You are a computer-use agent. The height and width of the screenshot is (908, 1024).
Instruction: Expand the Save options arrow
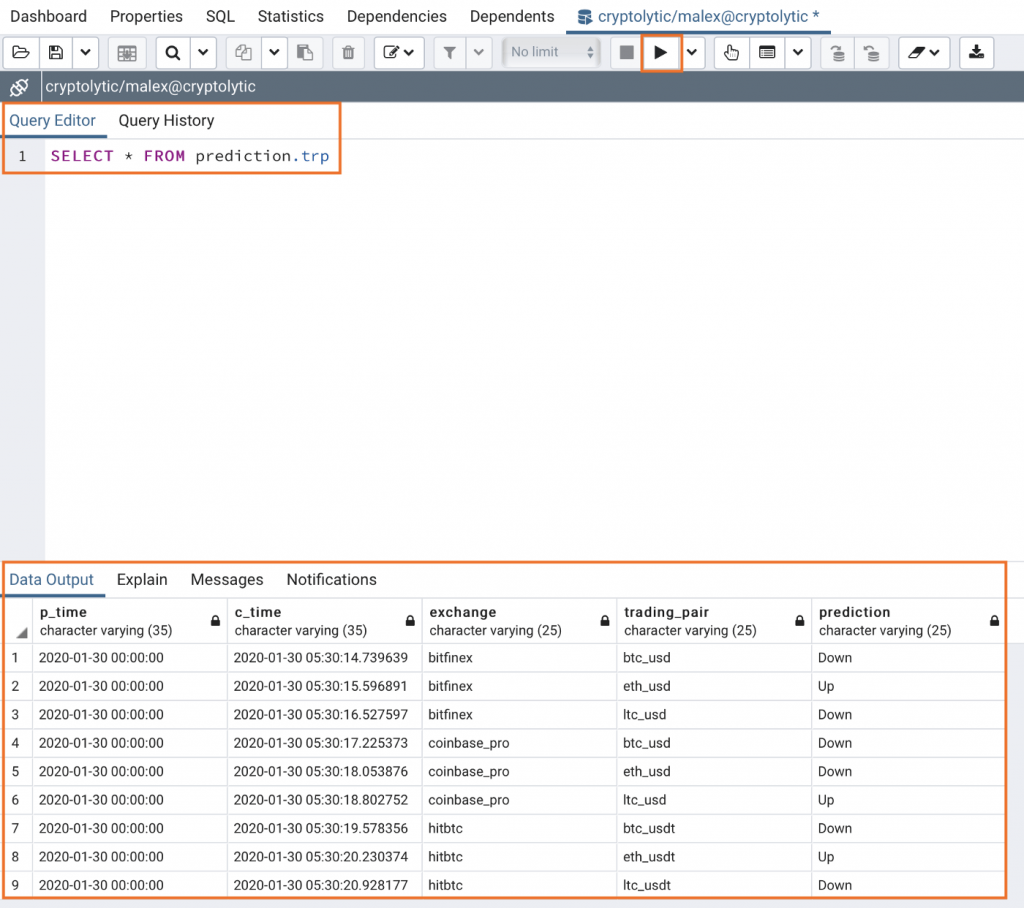[x=86, y=52]
